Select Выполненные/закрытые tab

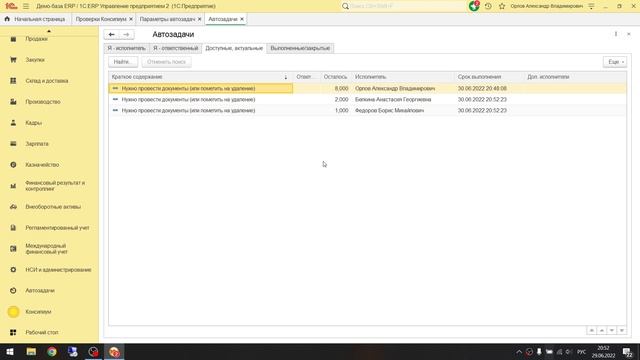click(x=300, y=48)
